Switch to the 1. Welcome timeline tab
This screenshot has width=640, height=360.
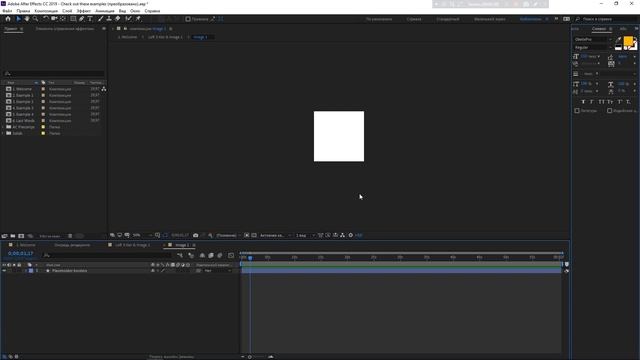25,245
